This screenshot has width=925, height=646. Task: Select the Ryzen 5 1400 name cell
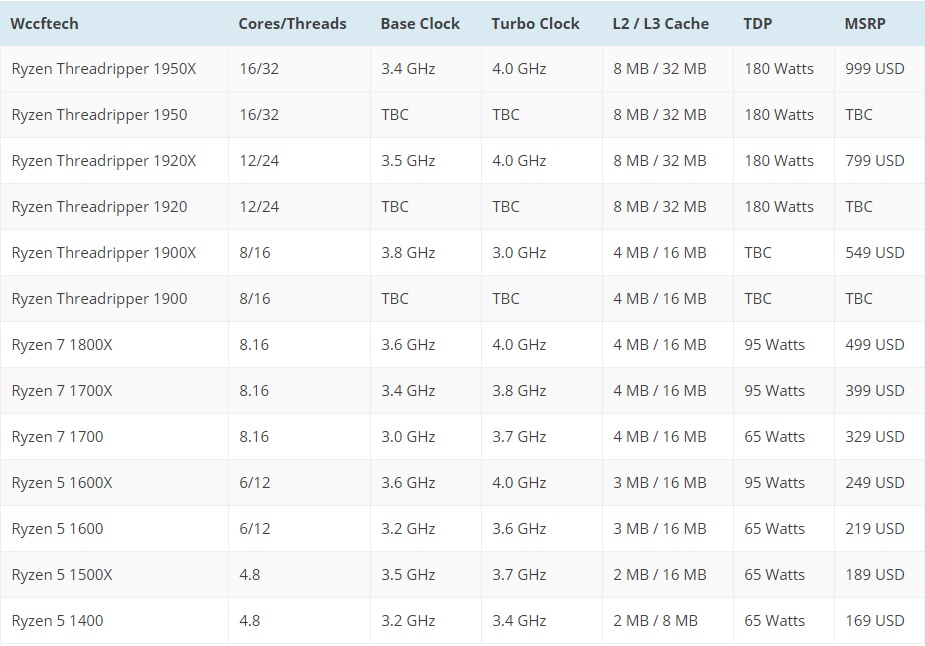click(57, 621)
